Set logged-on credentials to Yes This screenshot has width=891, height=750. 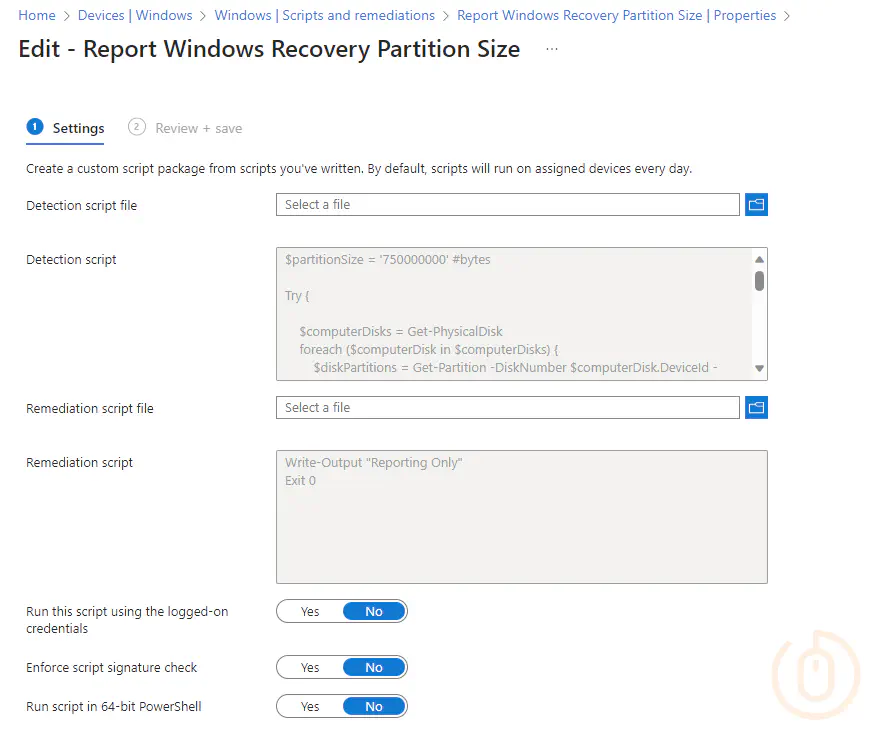coord(310,611)
